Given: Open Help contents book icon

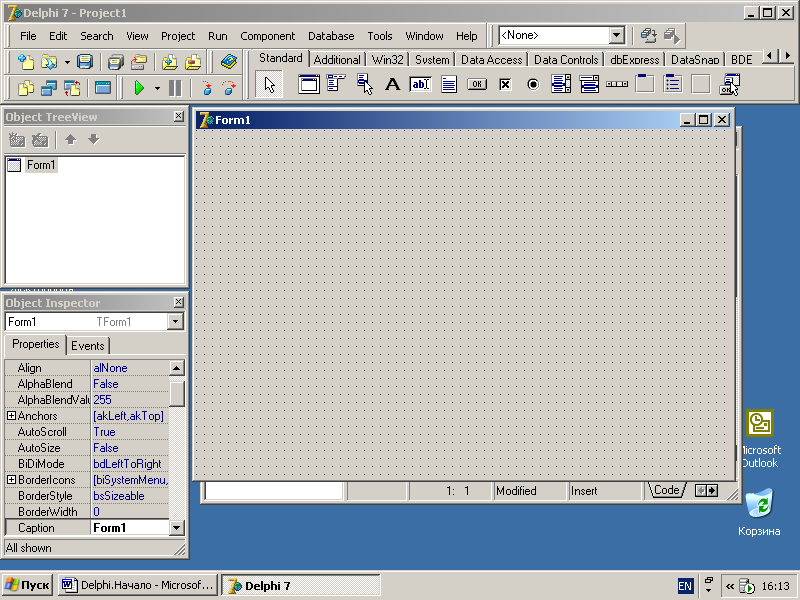Looking at the screenshot, I should [229, 62].
